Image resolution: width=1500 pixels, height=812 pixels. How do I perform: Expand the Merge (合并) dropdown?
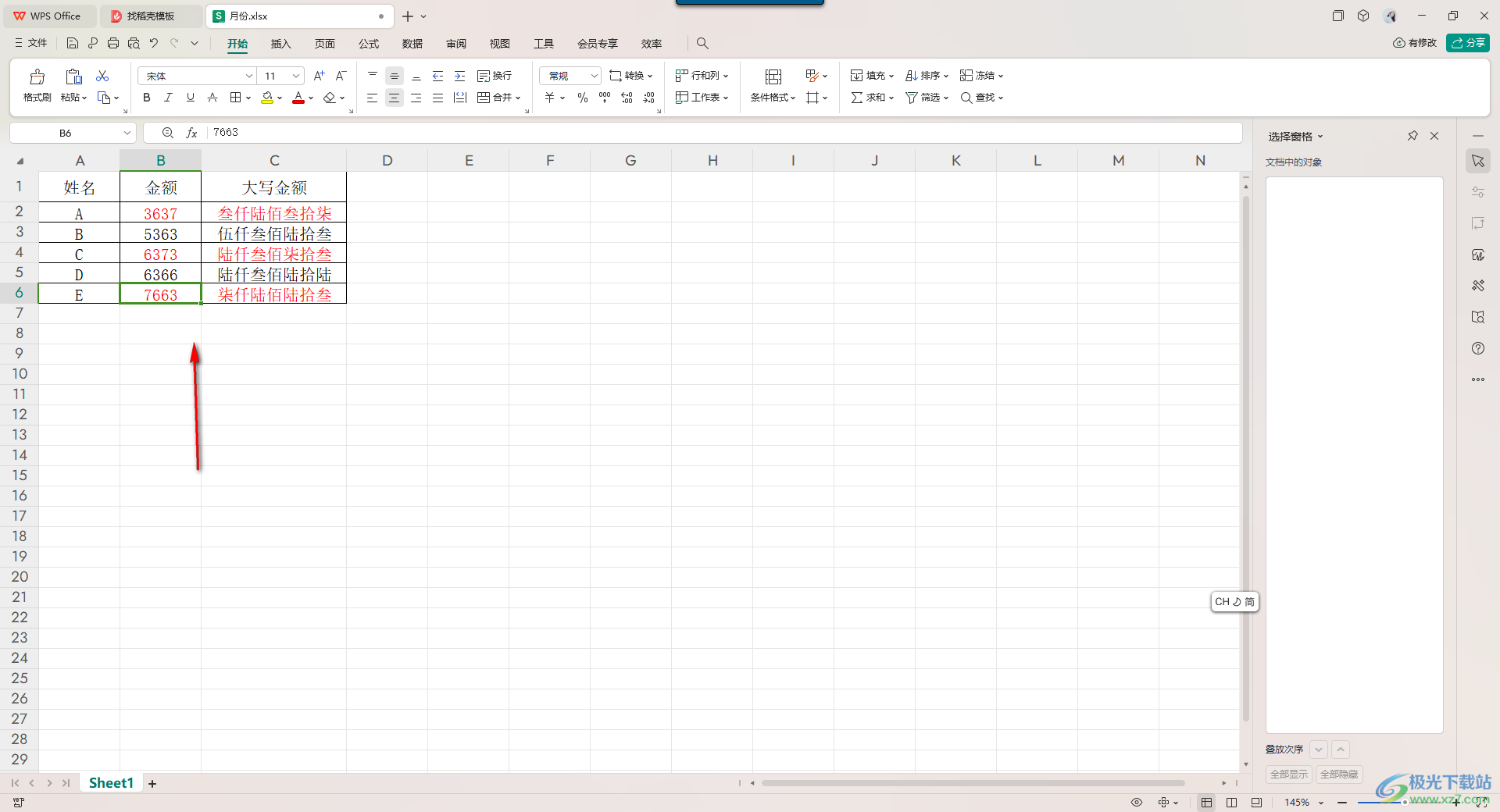[x=518, y=98]
